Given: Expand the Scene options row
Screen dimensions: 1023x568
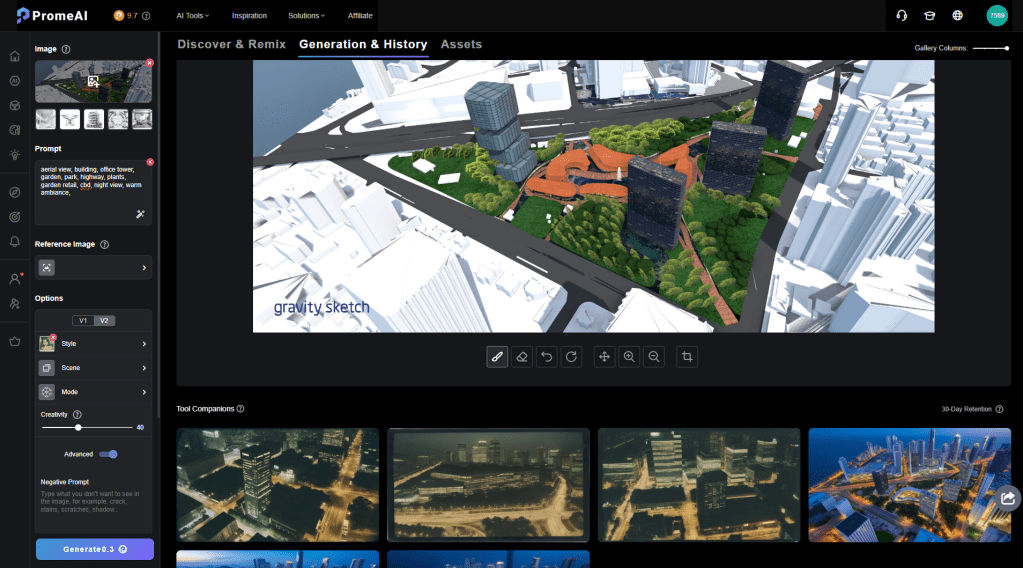Looking at the screenshot, I should (x=94, y=368).
